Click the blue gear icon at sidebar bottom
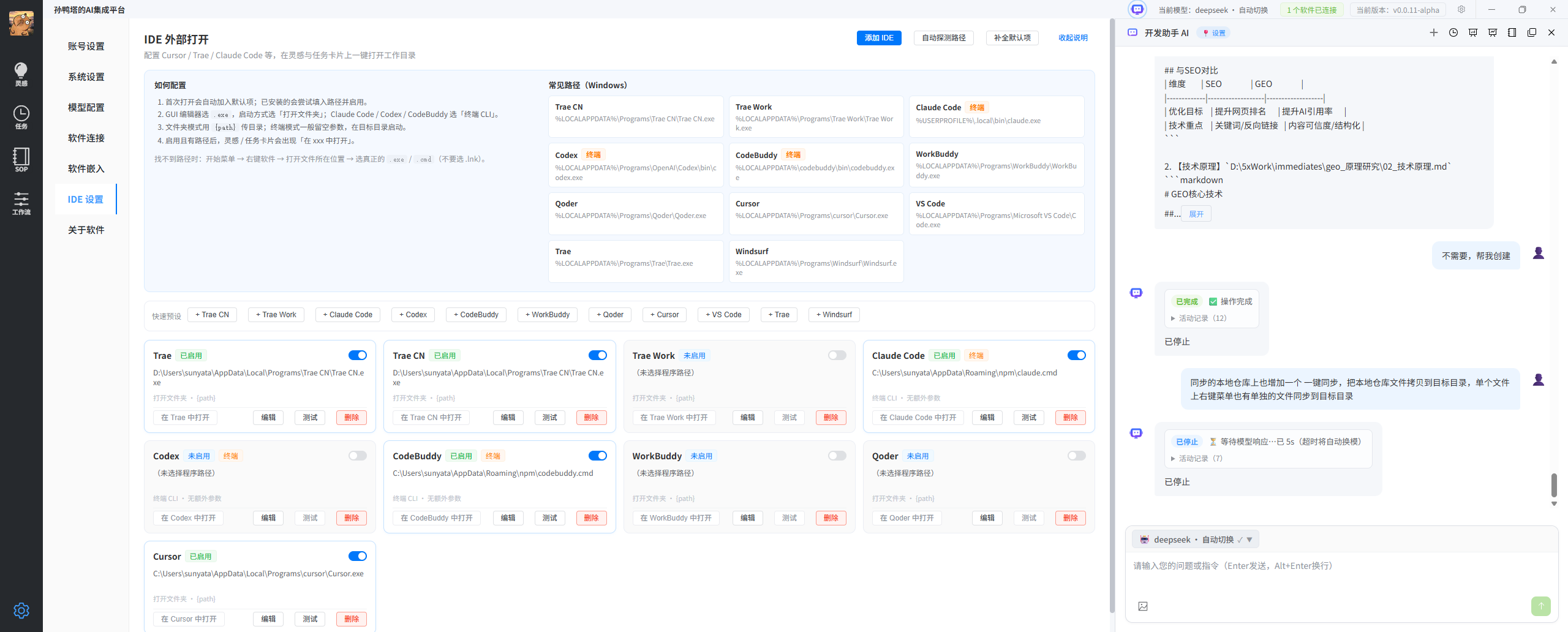 click(21, 610)
